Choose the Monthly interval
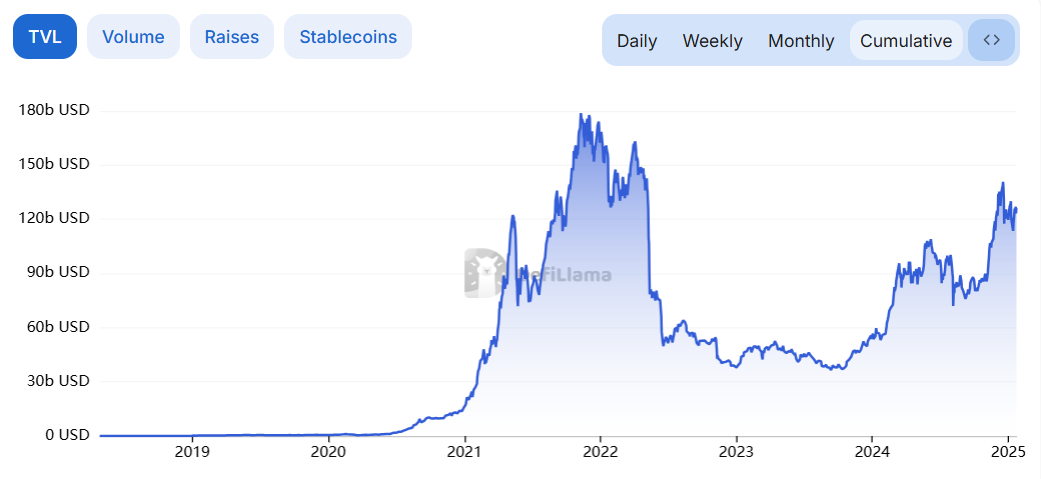Viewport: 1041px width, 479px height. (801, 41)
